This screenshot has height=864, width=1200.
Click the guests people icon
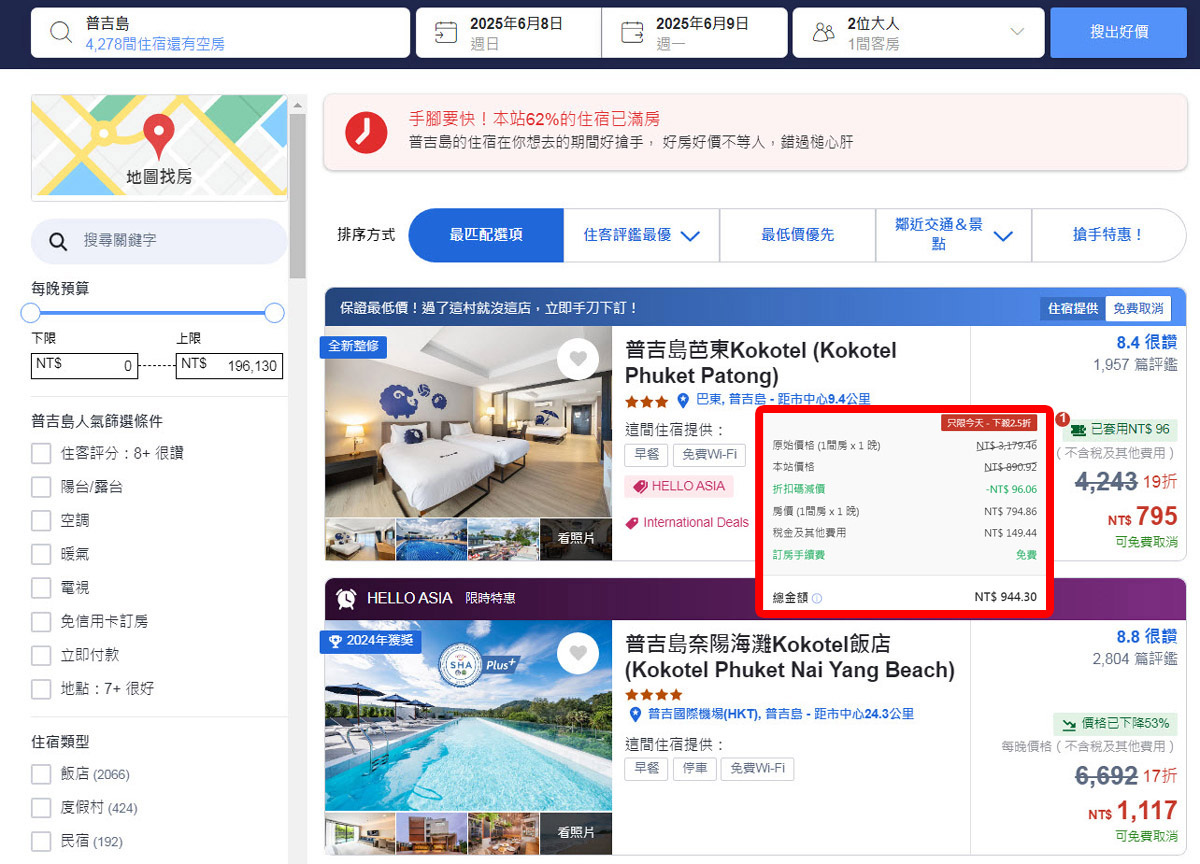pyautogui.click(x=824, y=33)
